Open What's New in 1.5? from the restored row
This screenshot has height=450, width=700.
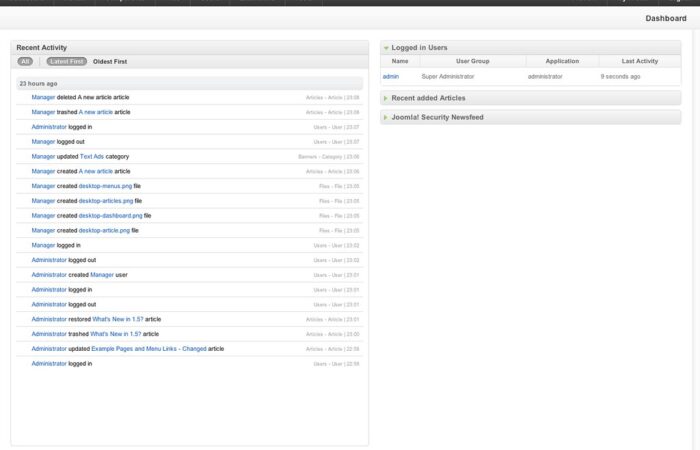point(118,319)
